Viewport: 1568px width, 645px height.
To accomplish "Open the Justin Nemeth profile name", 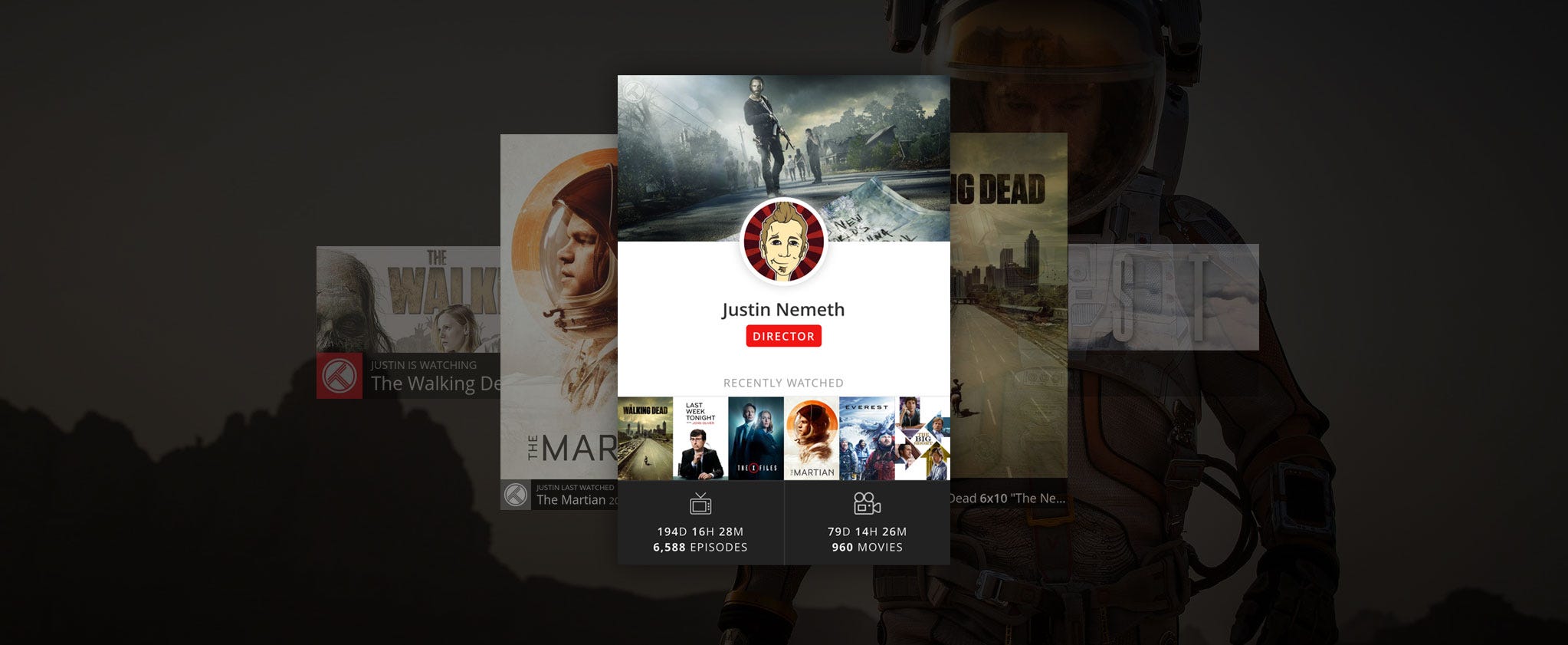I will tap(783, 309).
